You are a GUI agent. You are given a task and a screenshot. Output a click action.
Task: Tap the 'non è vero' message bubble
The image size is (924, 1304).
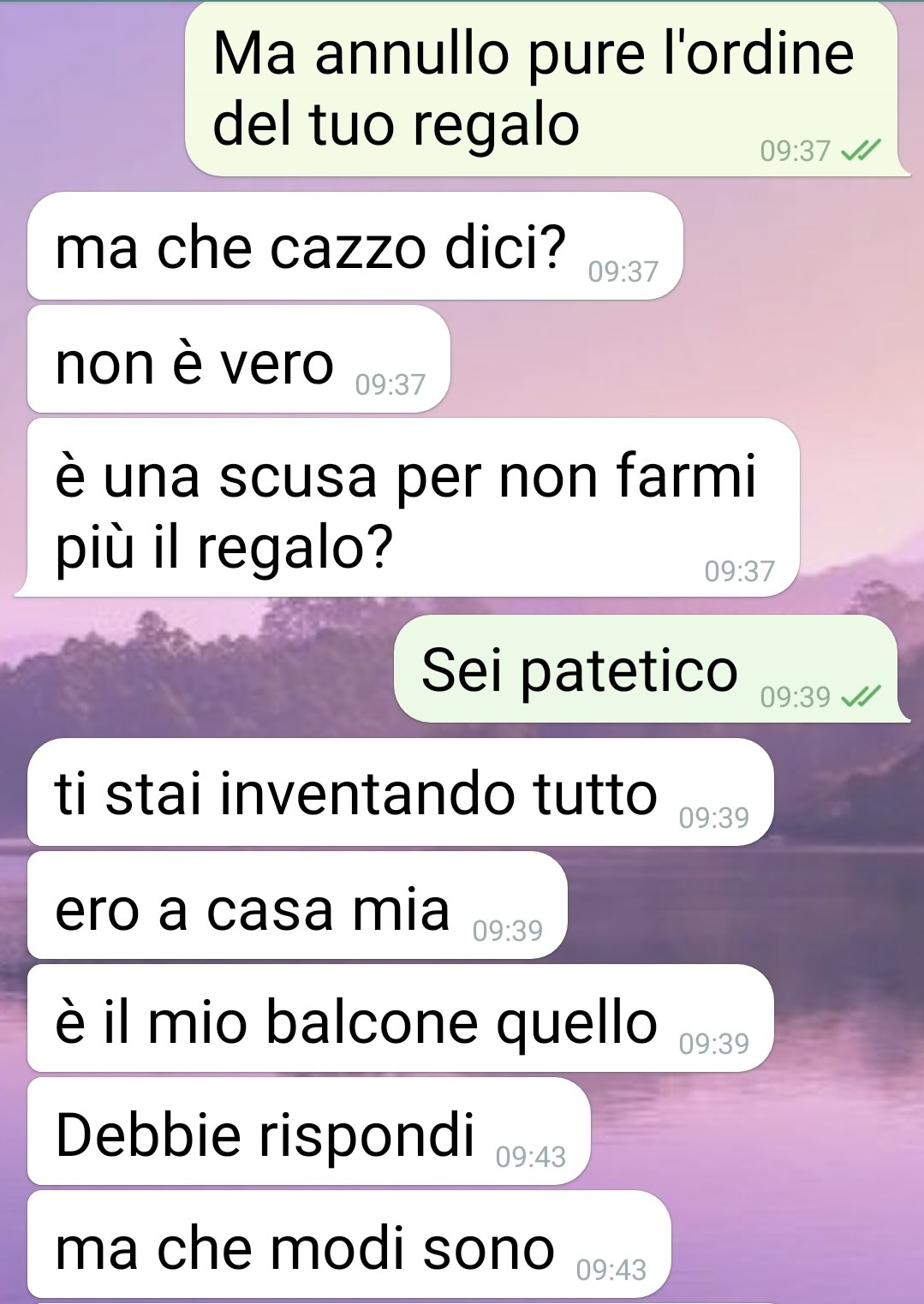tap(238, 359)
